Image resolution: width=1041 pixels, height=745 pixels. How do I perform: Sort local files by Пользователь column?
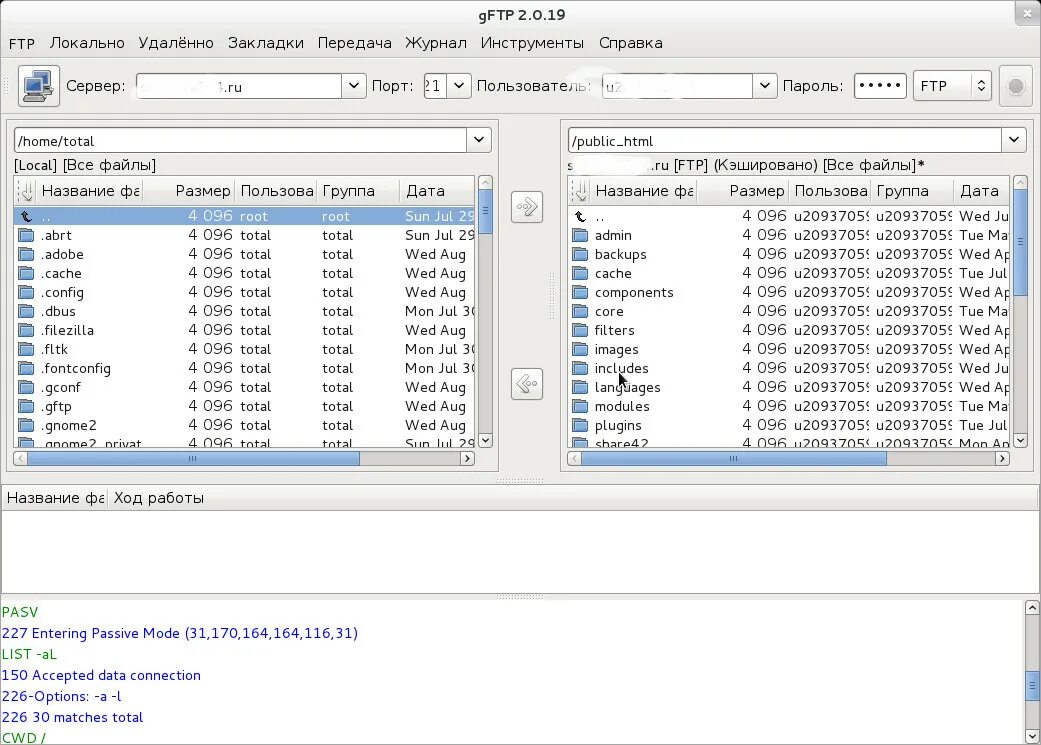pos(276,191)
